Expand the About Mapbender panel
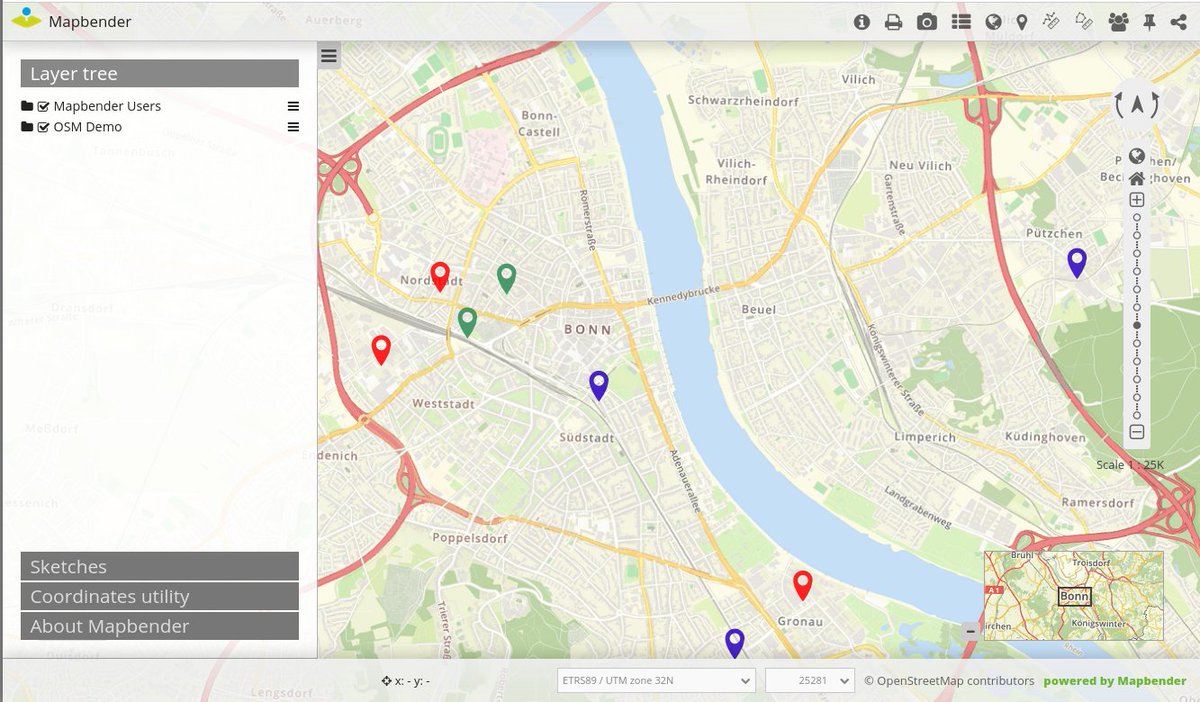 (x=160, y=626)
